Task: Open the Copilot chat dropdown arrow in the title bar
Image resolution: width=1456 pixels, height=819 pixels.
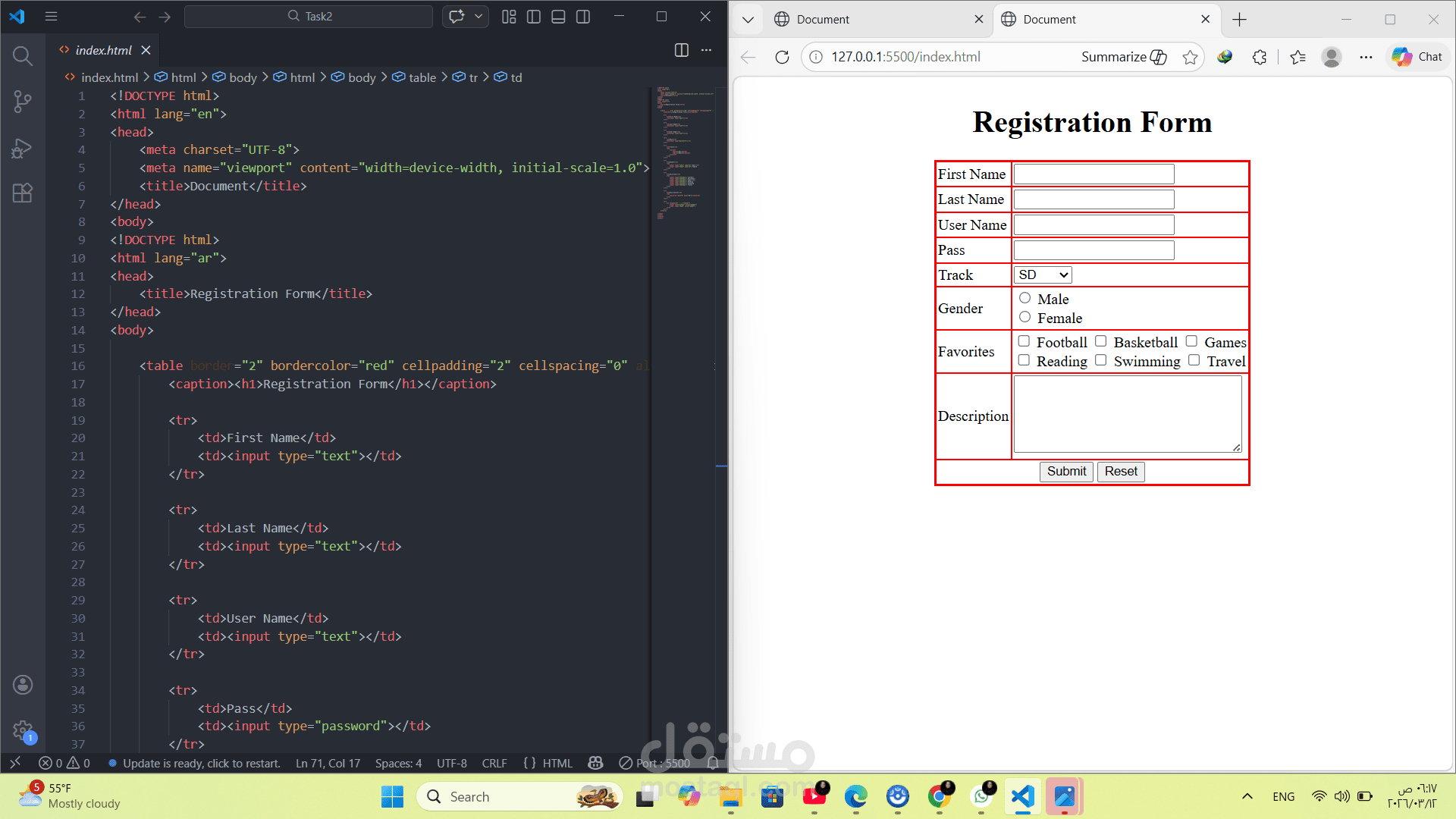Action: click(x=479, y=17)
